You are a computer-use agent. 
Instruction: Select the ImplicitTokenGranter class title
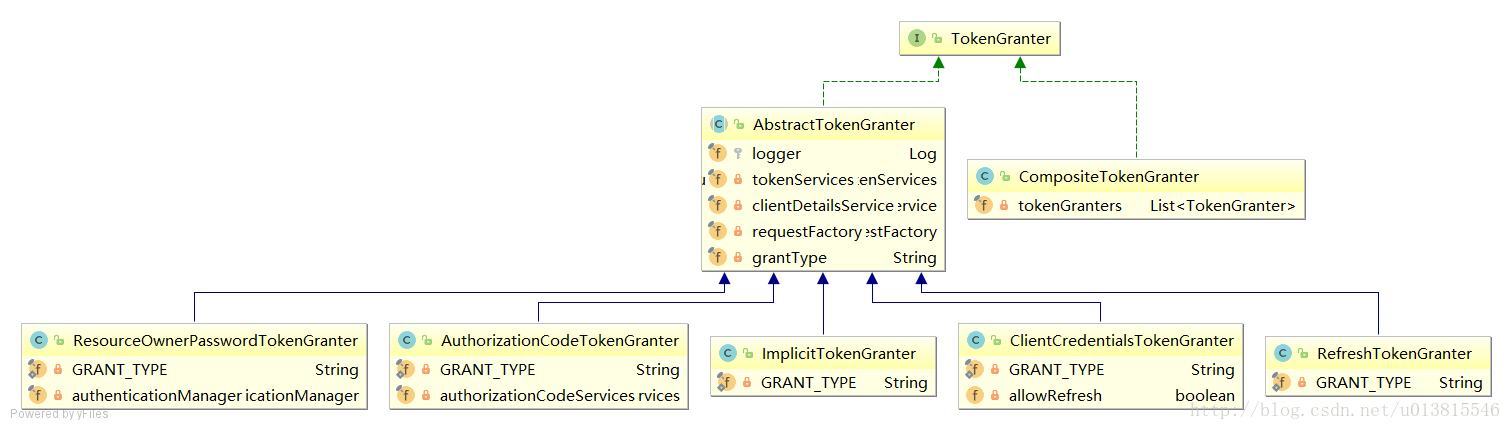point(839,354)
